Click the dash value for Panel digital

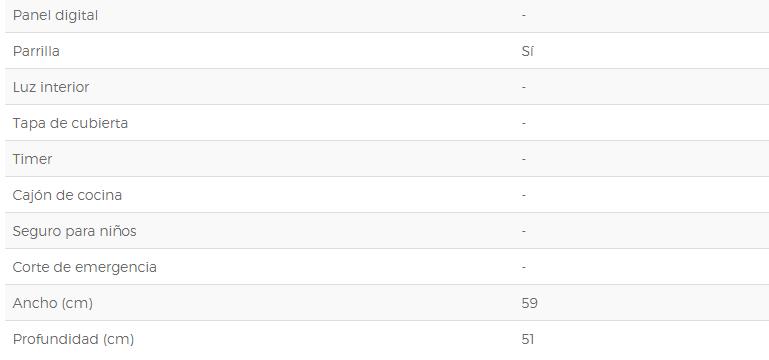pyautogui.click(x=524, y=16)
